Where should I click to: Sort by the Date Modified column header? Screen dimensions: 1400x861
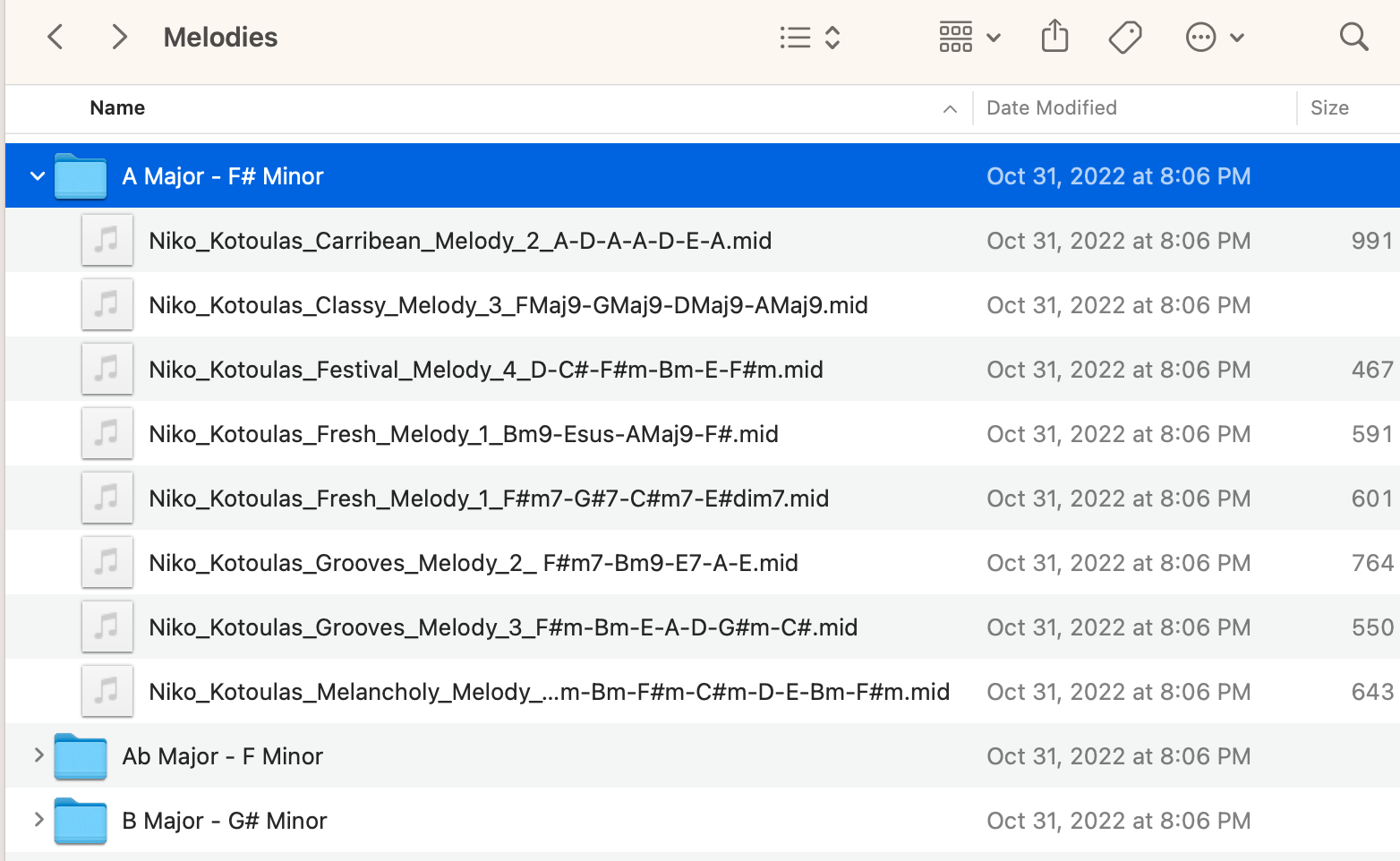[x=1052, y=108]
